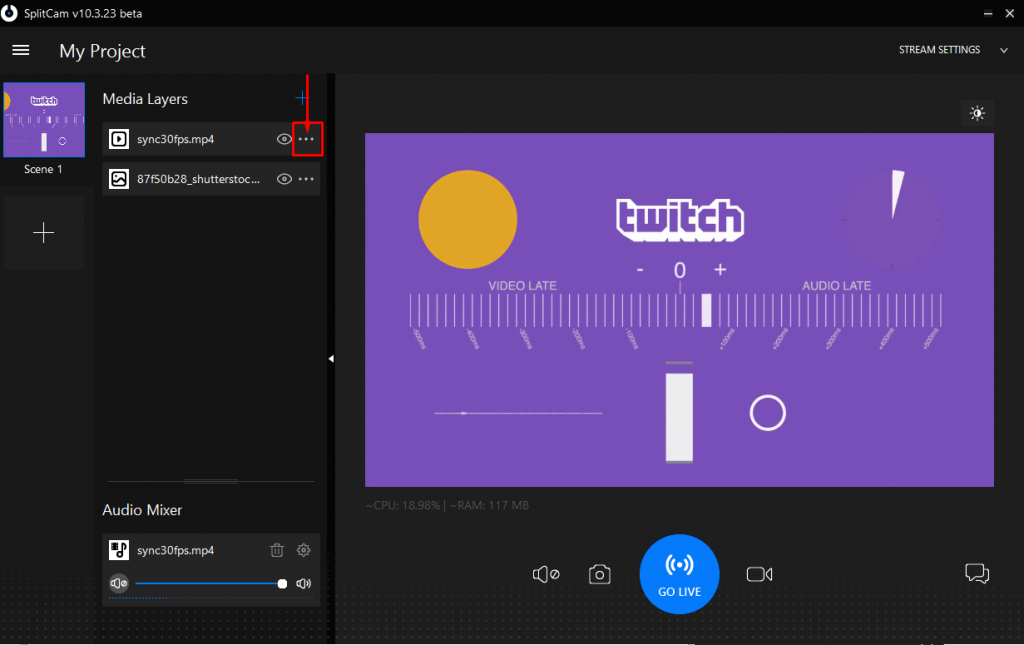
Task: Collapse the left side panel
Action: click(x=331, y=358)
